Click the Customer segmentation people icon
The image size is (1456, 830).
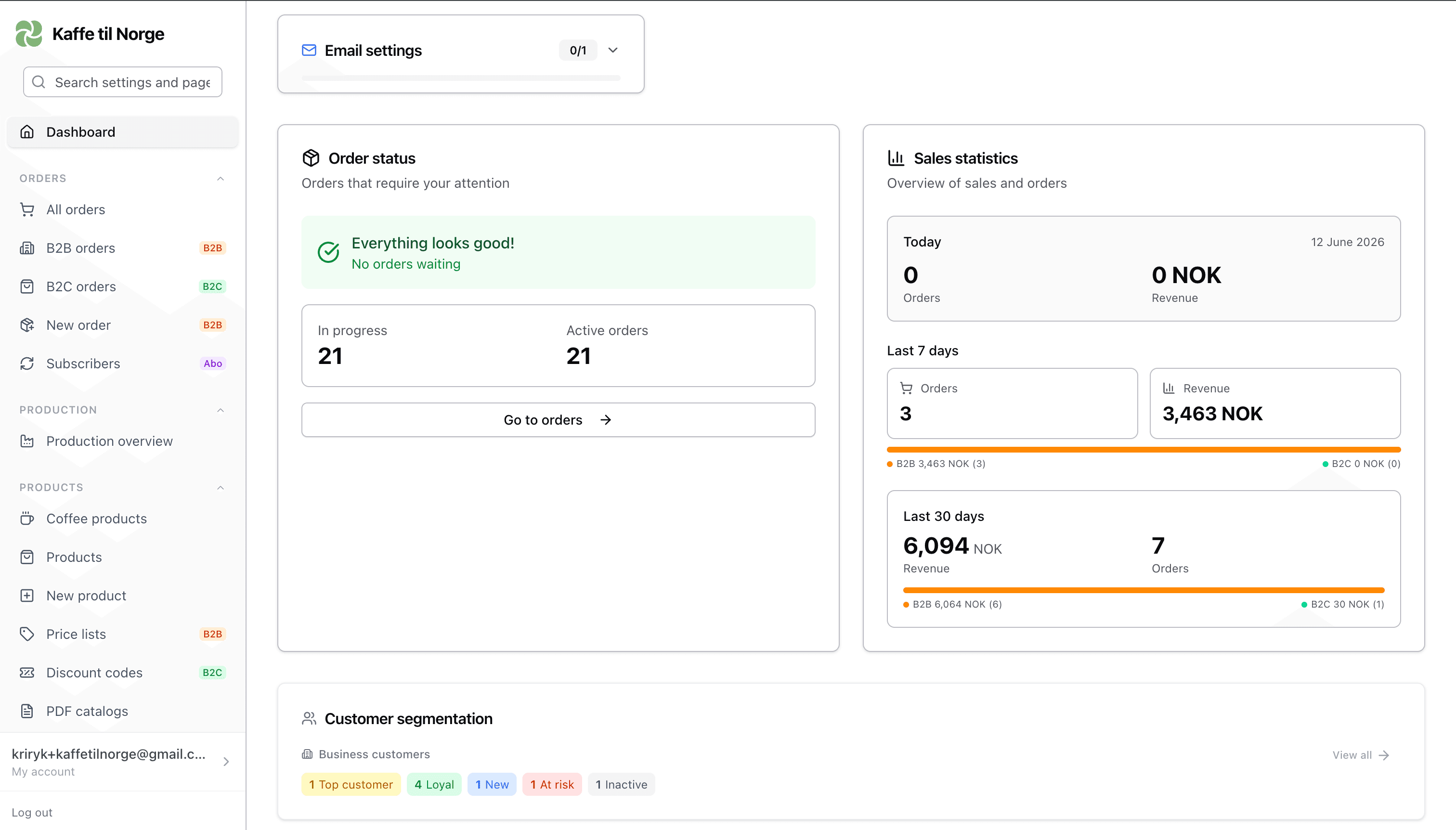[309, 718]
